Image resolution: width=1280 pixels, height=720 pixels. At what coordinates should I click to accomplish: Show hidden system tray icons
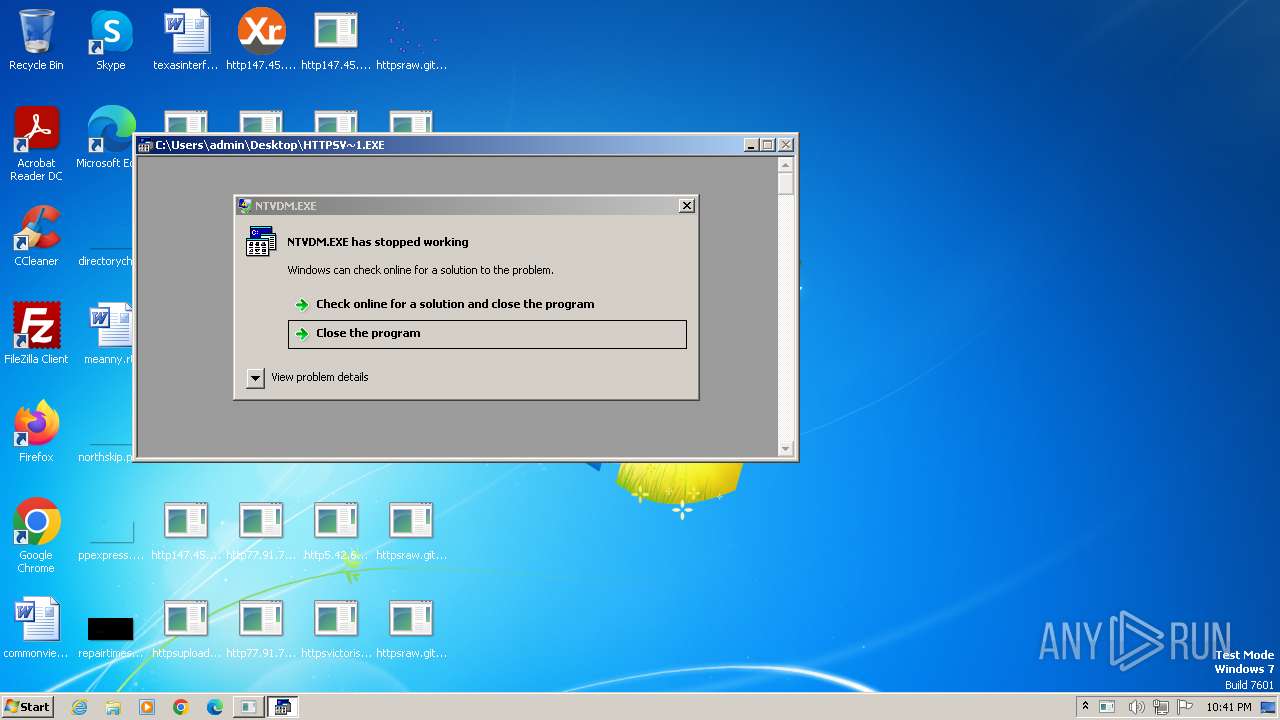click(x=1085, y=707)
